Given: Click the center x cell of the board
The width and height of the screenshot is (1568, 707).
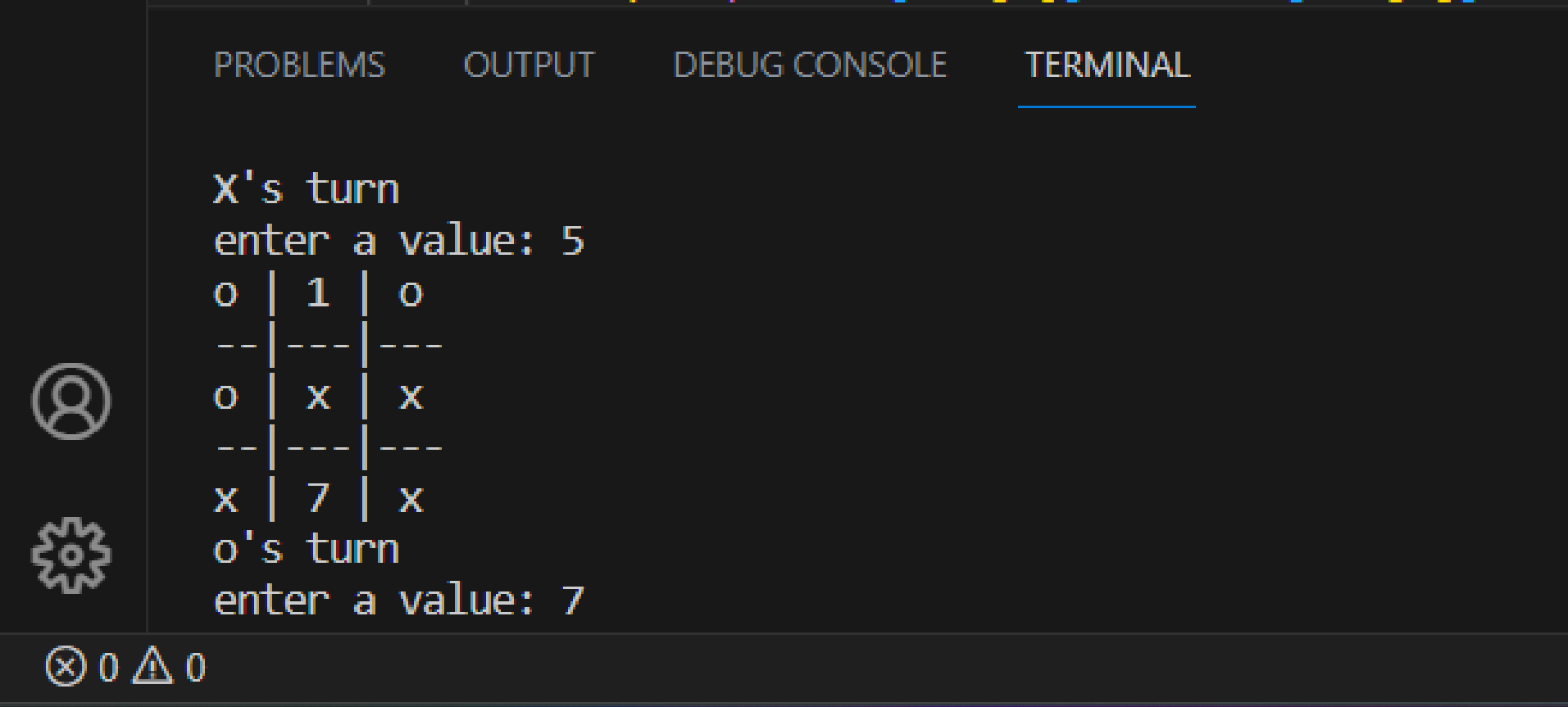Looking at the screenshot, I should tap(318, 397).
